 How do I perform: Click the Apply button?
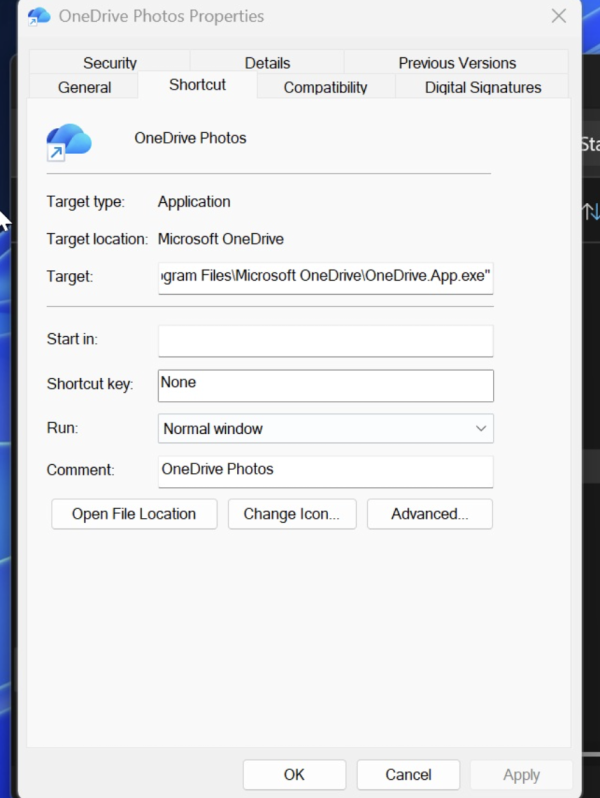pyautogui.click(x=521, y=775)
